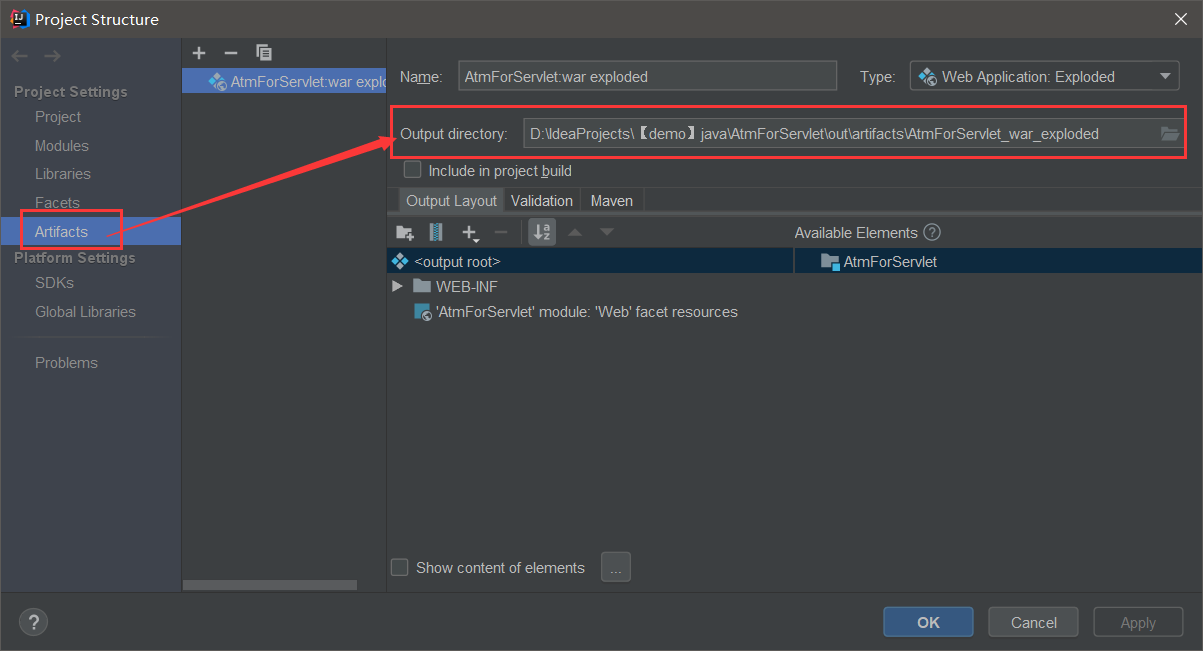The image size is (1203, 651).
Task: Create directory icon in Output Layout toolbar
Action: click(x=404, y=233)
